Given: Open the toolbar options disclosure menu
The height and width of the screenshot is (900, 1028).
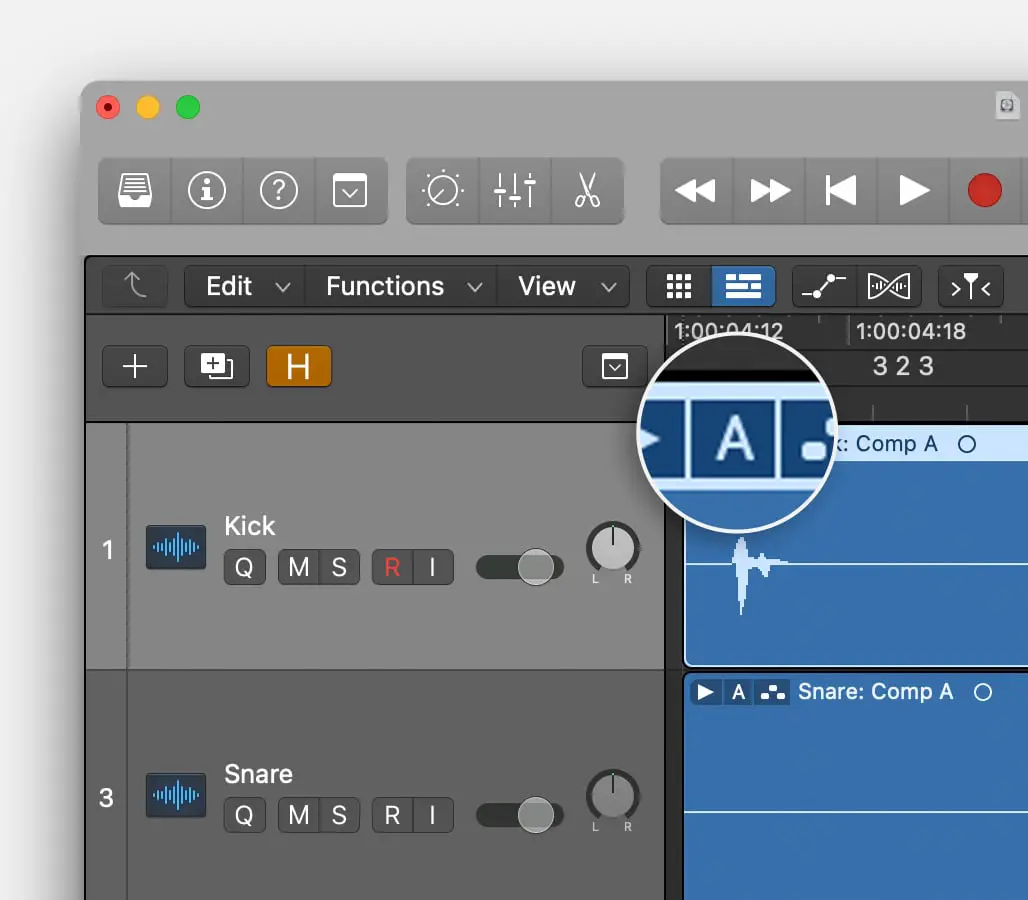Looking at the screenshot, I should click(x=350, y=190).
